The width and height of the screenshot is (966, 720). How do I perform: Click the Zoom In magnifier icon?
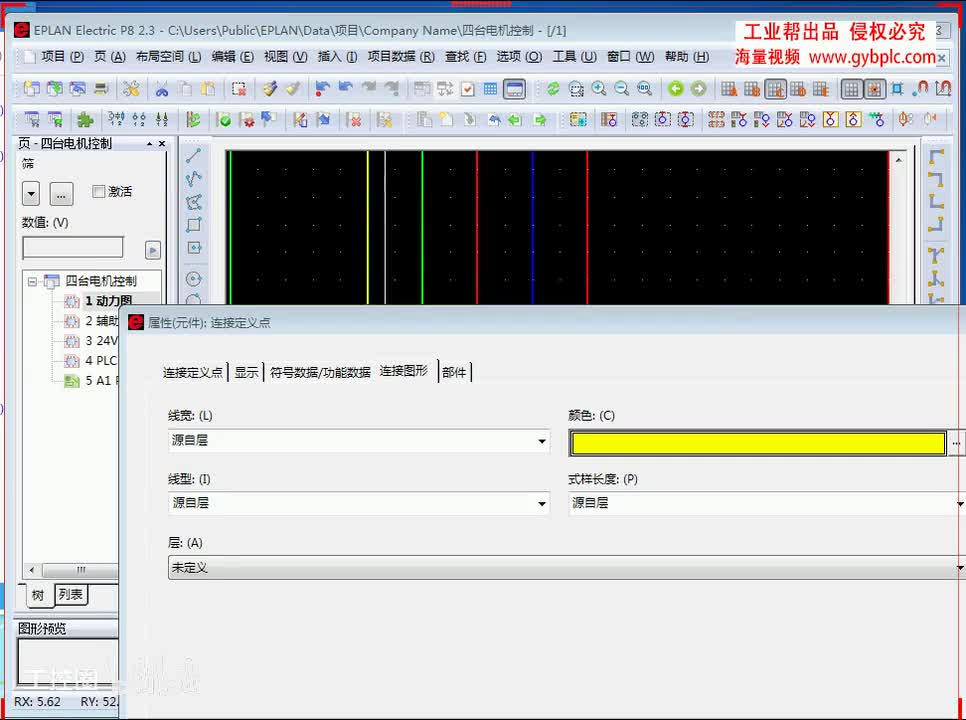(x=599, y=89)
